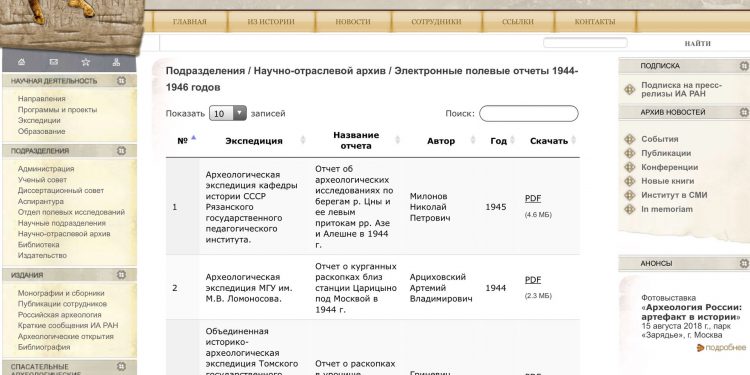
Task: Open Научно-отраслевой архив in sidebar
Action: click(x=64, y=234)
